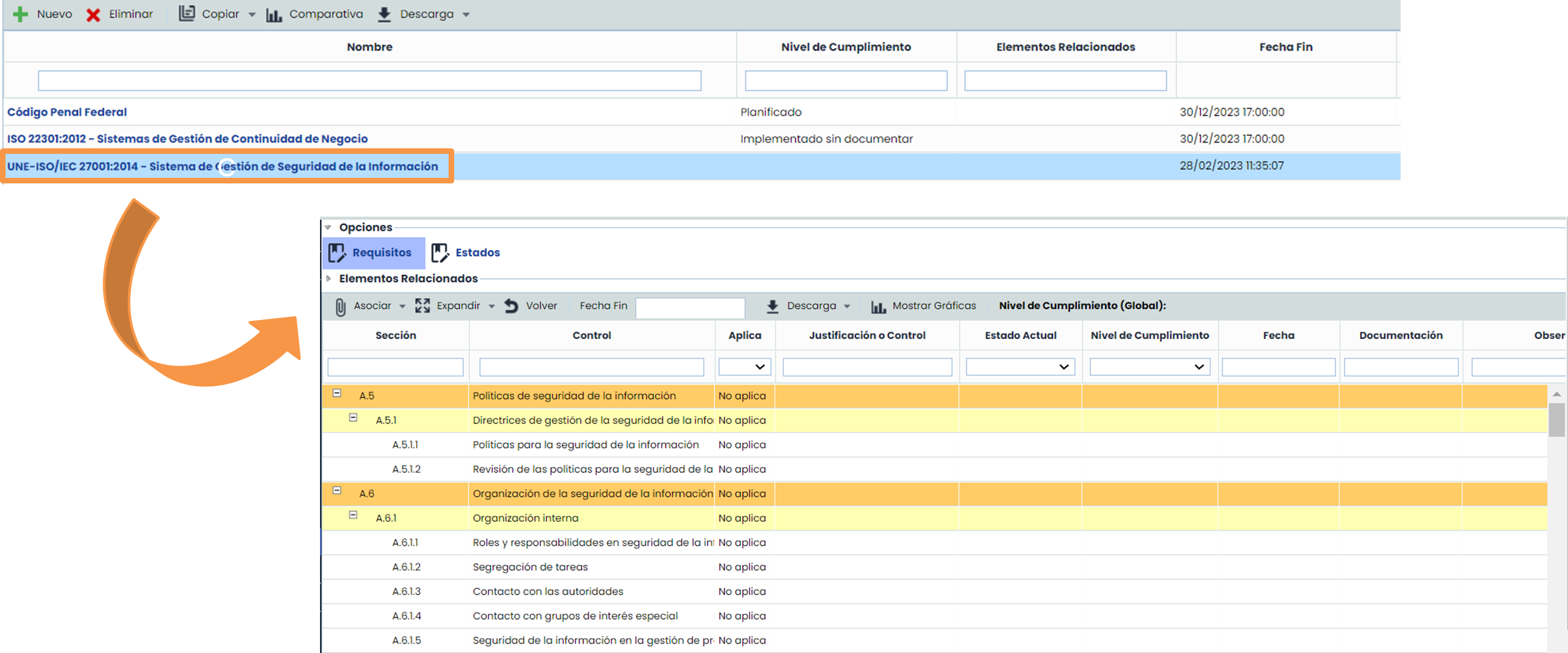This screenshot has height=653, width=1568.
Task: Click the red X Eliminar icon
Action: coord(94,15)
